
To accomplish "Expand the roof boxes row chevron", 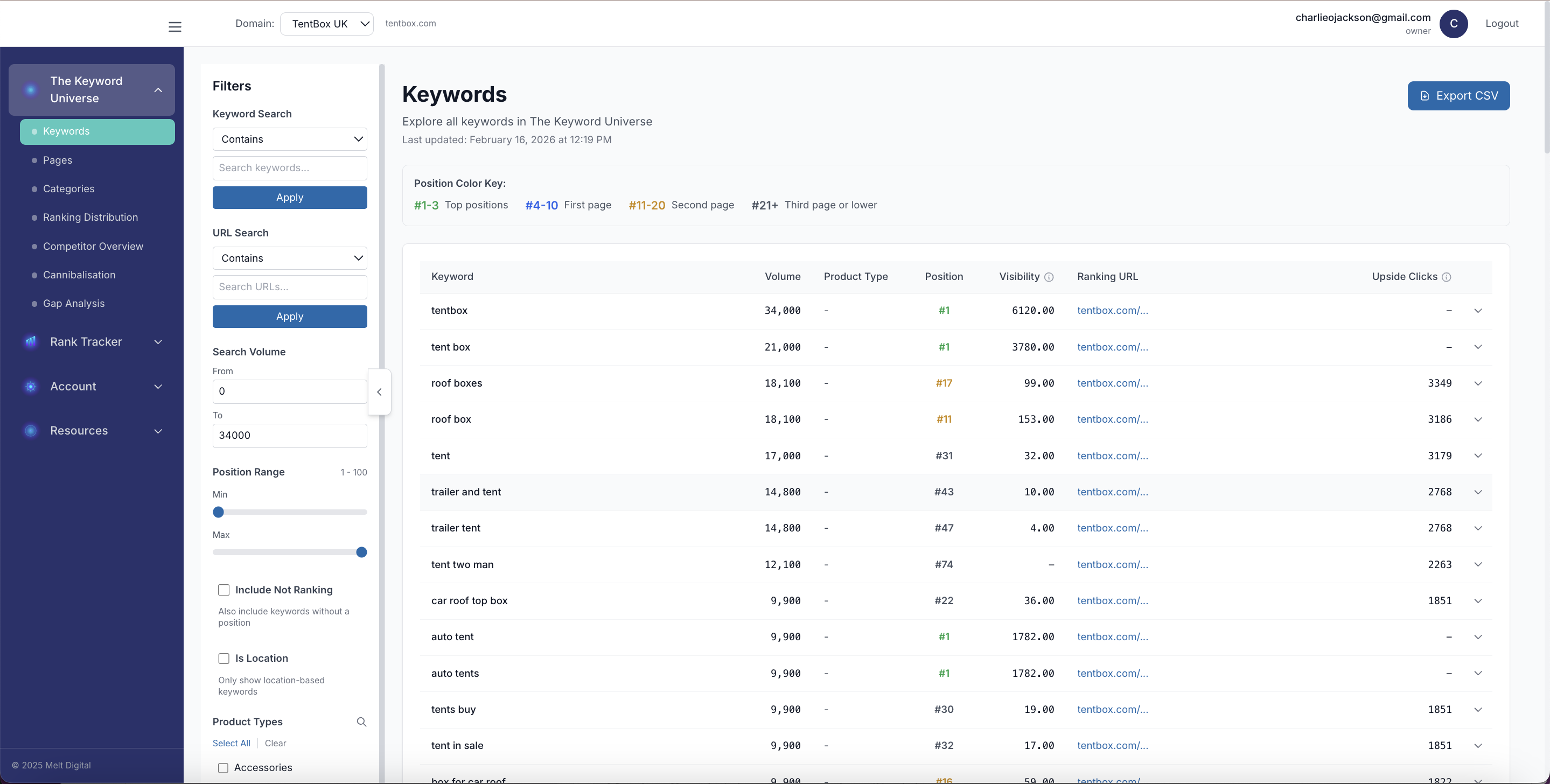I will click(x=1478, y=383).
